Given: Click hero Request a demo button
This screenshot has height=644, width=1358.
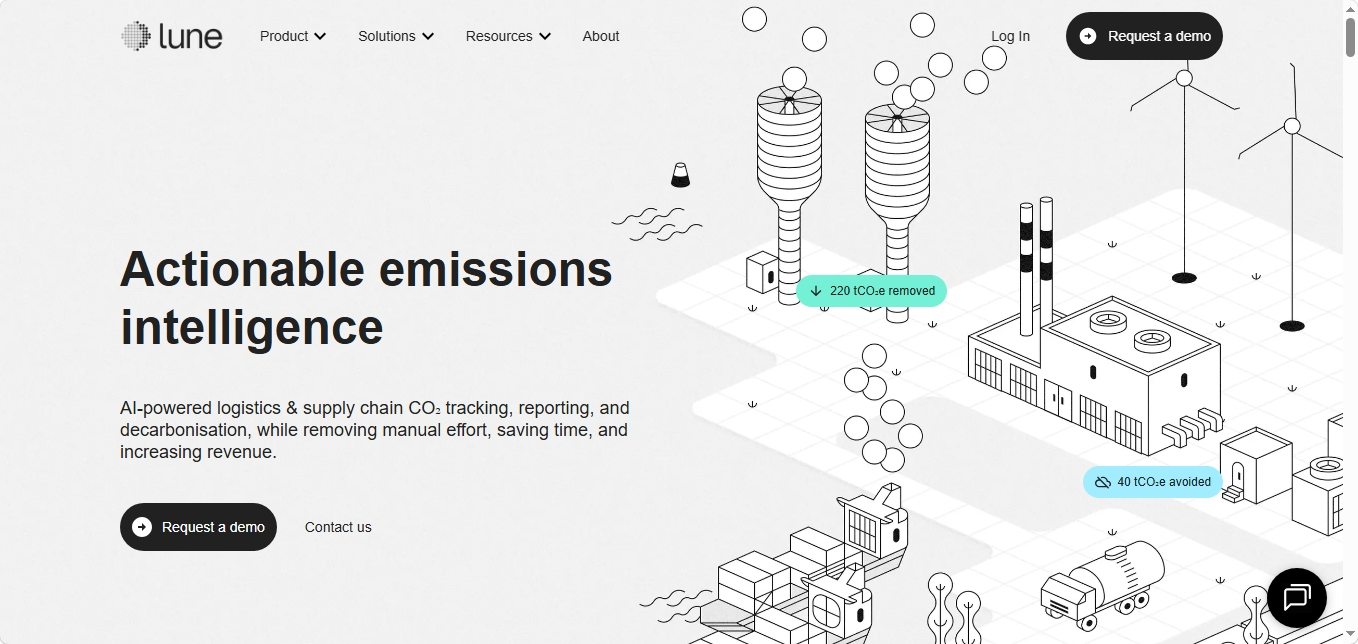Looking at the screenshot, I should pyautogui.click(x=198, y=527).
